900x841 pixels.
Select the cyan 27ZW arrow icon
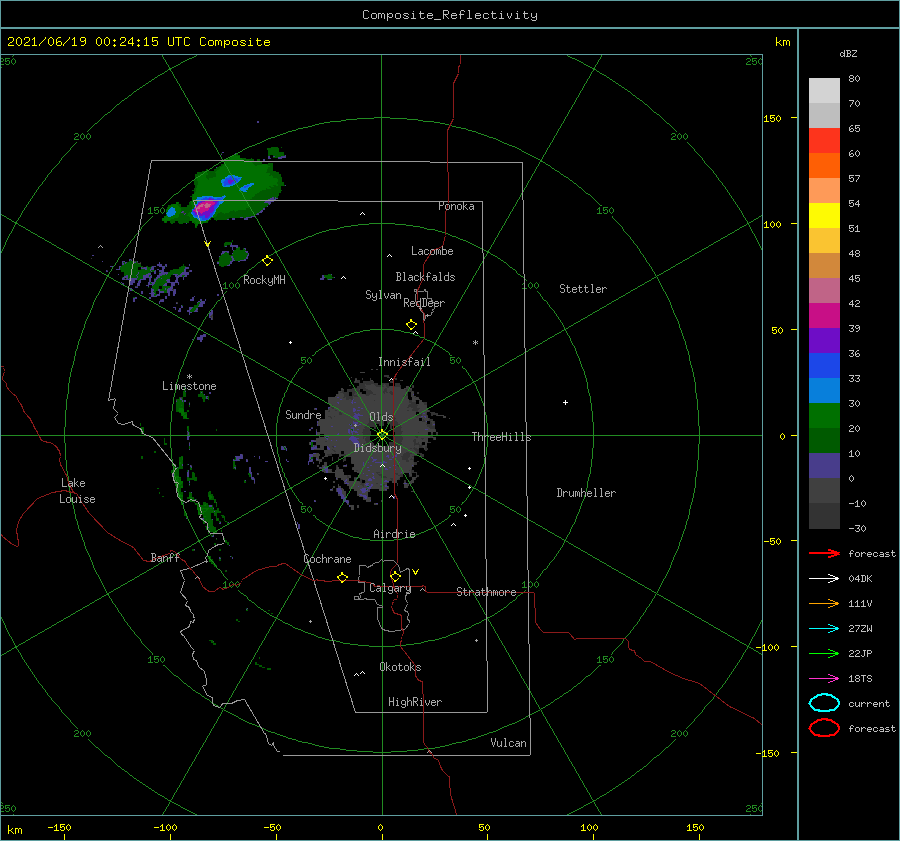click(824, 629)
